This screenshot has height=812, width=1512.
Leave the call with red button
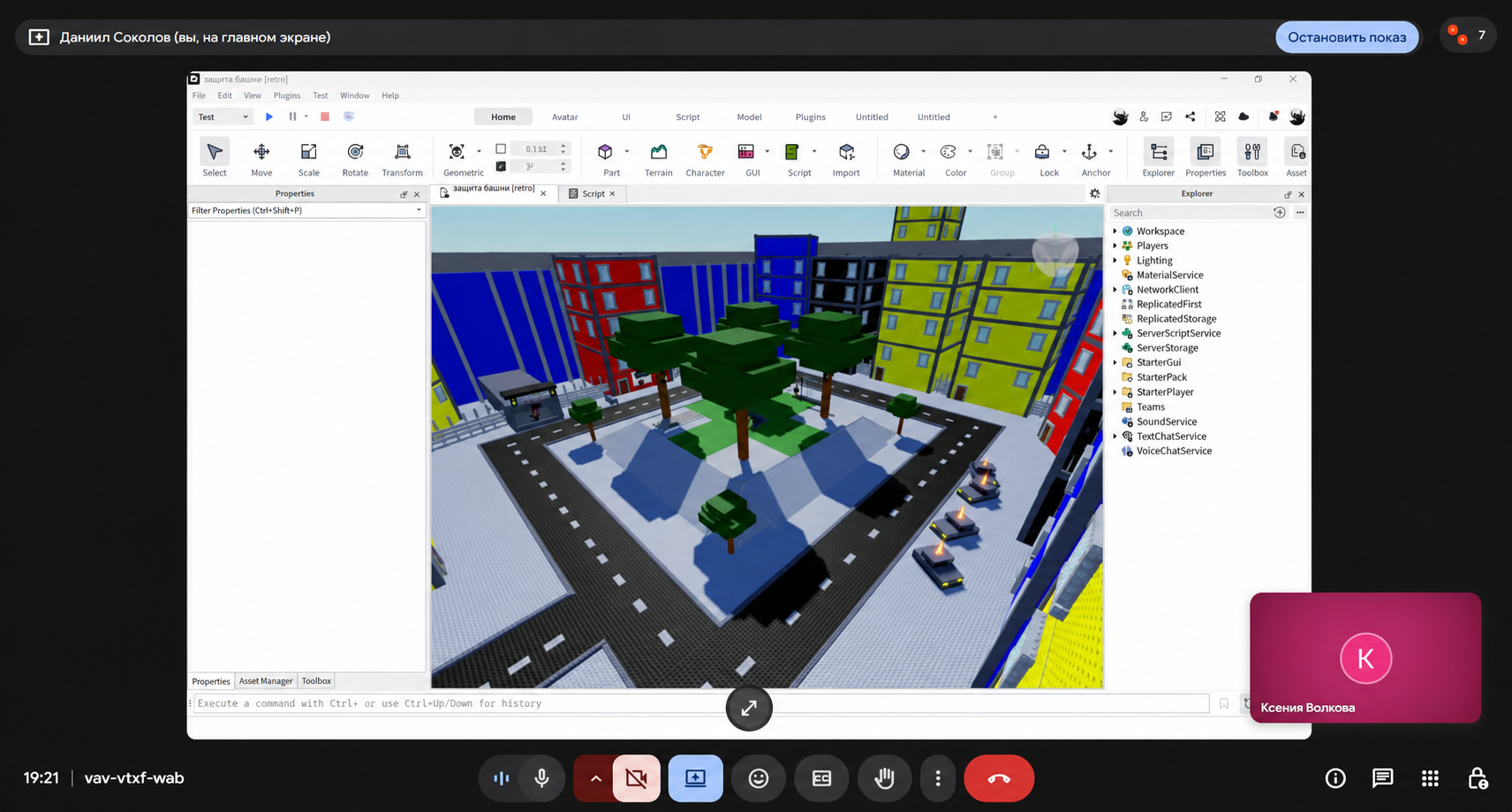999,778
